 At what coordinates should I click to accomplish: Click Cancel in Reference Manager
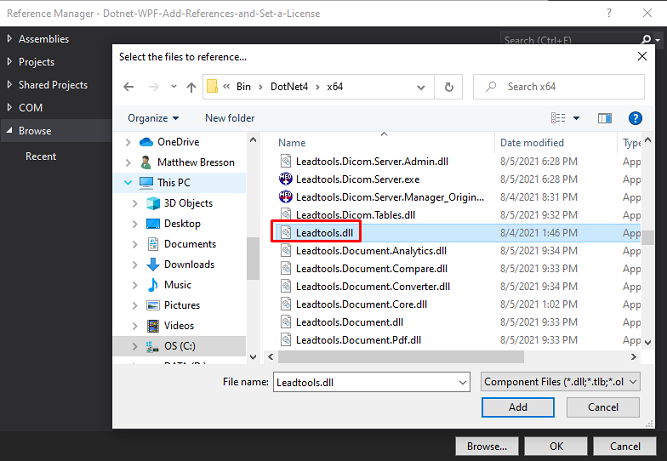[x=625, y=446]
